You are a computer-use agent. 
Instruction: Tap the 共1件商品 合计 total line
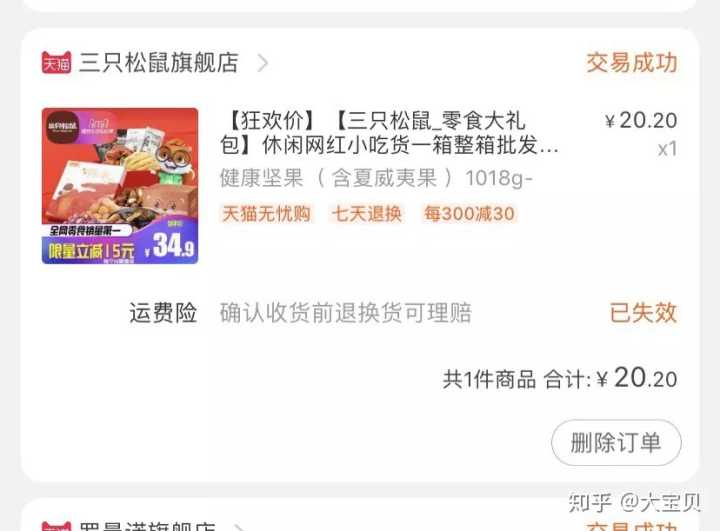point(560,378)
